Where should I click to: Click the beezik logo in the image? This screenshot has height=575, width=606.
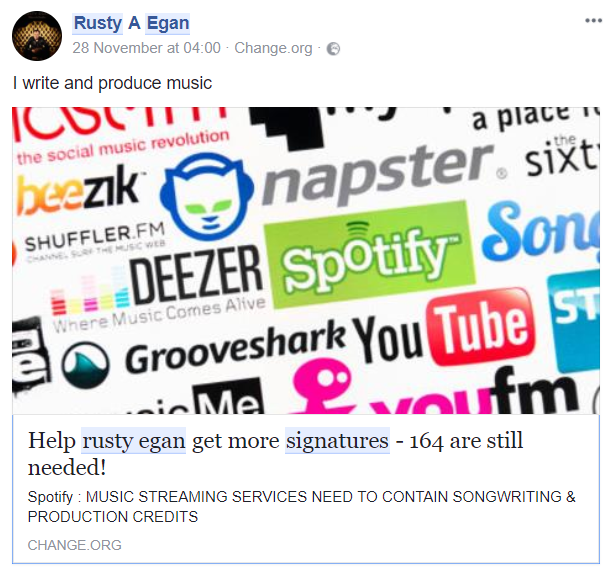79,190
